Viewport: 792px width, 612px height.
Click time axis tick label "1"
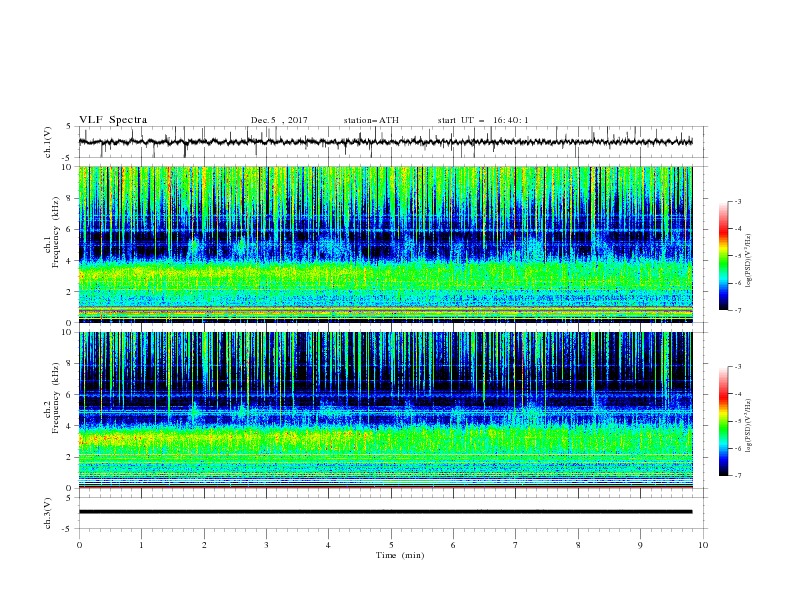click(x=141, y=545)
